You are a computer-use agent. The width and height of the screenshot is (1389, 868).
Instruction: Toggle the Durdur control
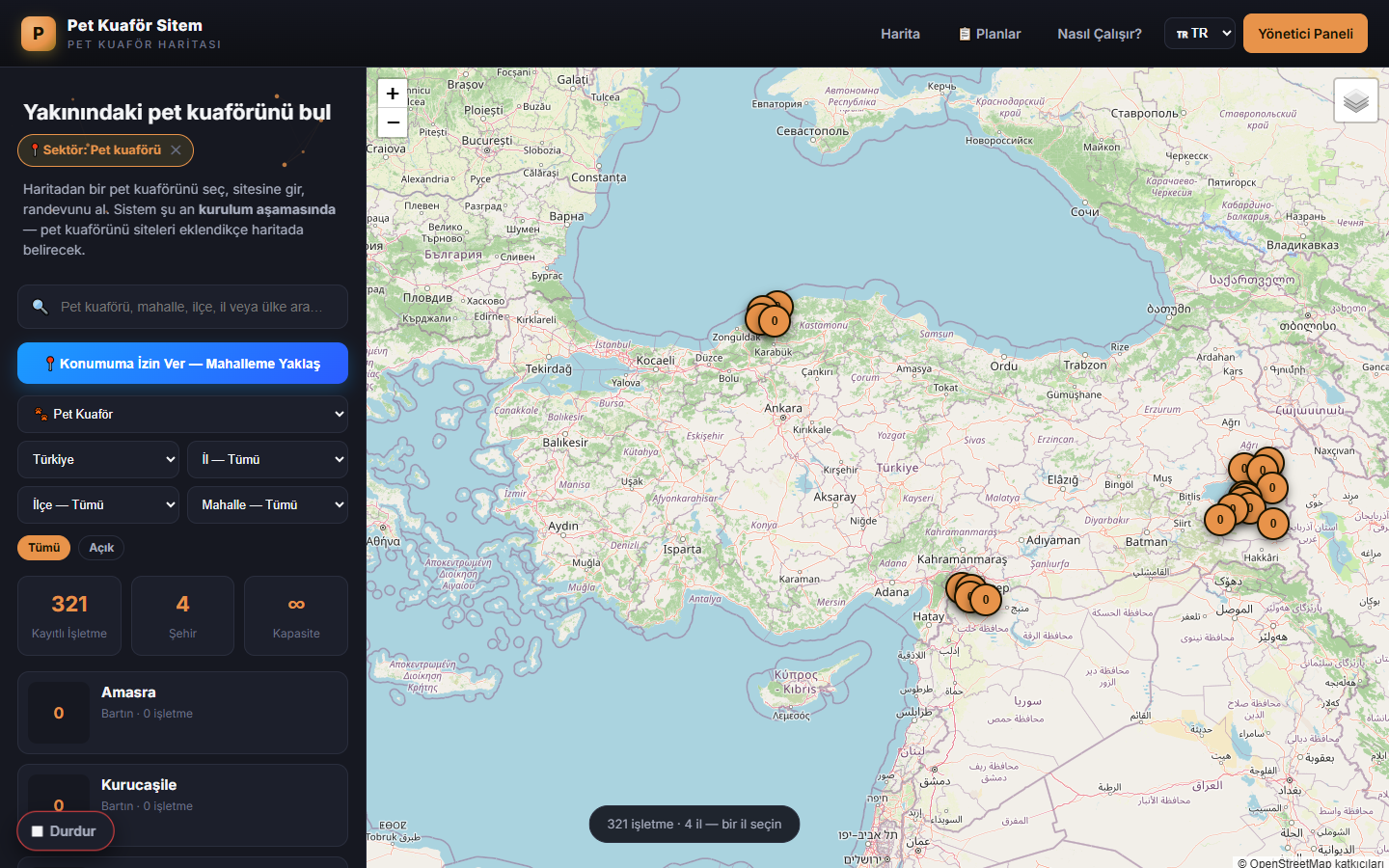pos(65,831)
